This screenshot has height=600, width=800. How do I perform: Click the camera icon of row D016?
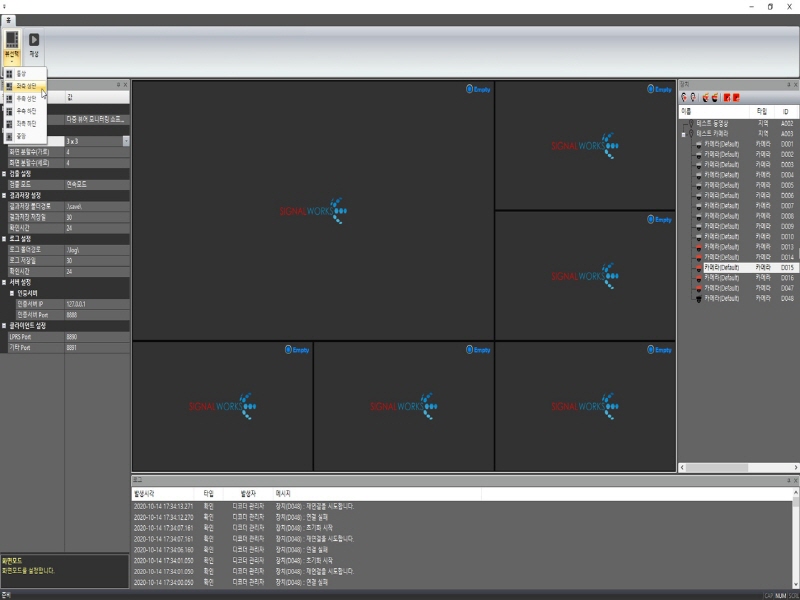point(699,278)
